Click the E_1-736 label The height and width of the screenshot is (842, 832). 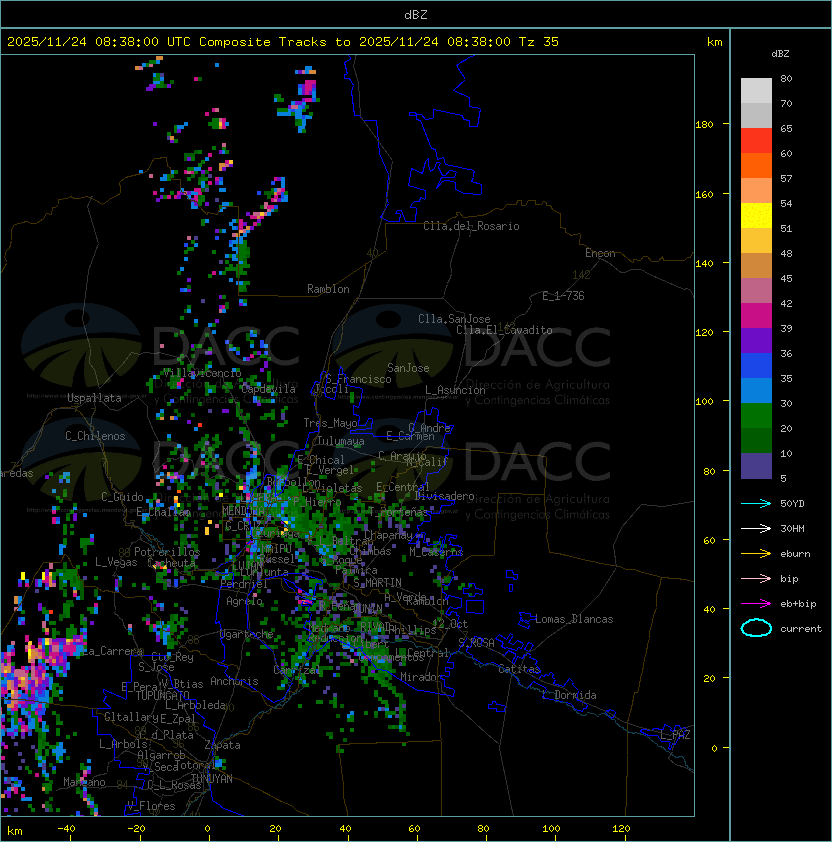pos(563,296)
